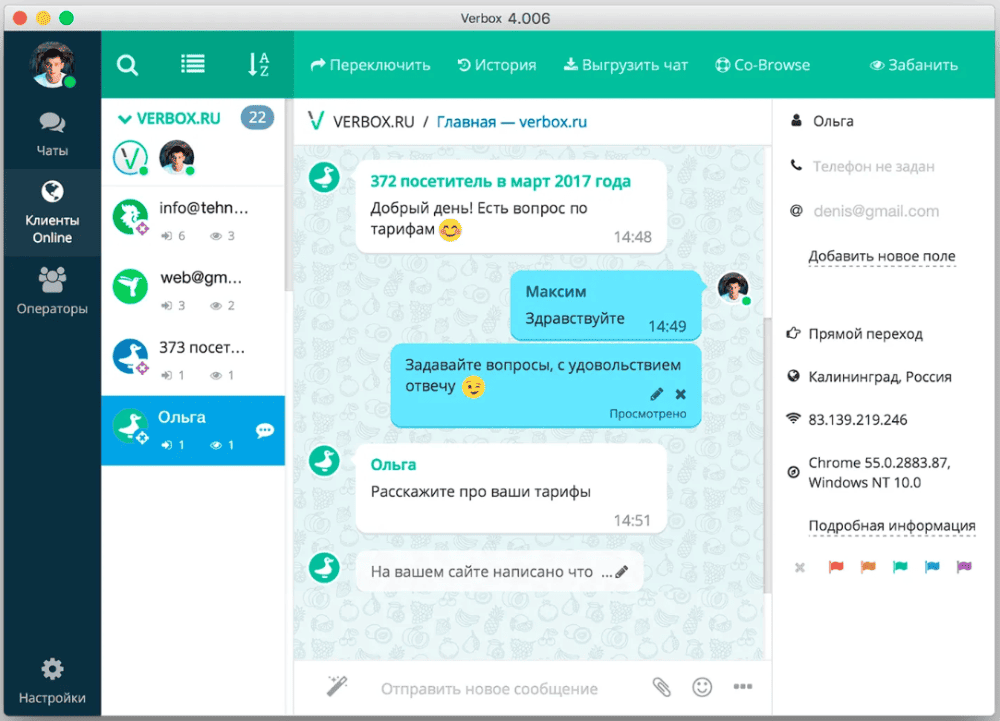
Task: Open chat История
Action: [497, 65]
